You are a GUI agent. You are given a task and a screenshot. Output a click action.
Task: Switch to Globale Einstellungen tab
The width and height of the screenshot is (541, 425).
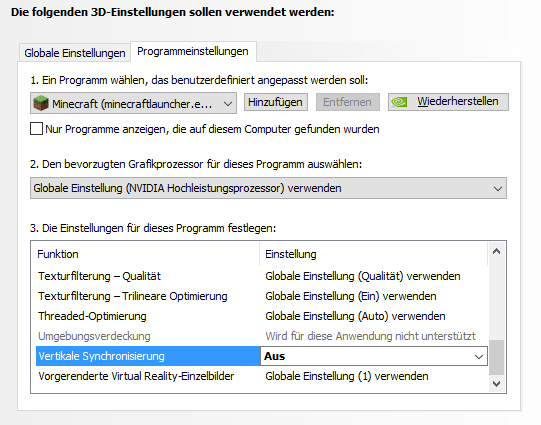click(x=75, y=53)
